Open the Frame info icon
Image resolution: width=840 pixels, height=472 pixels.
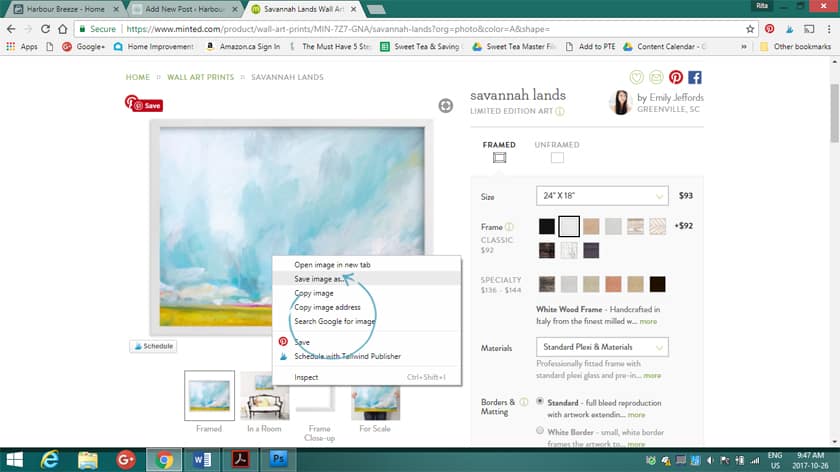coord(509,227)
